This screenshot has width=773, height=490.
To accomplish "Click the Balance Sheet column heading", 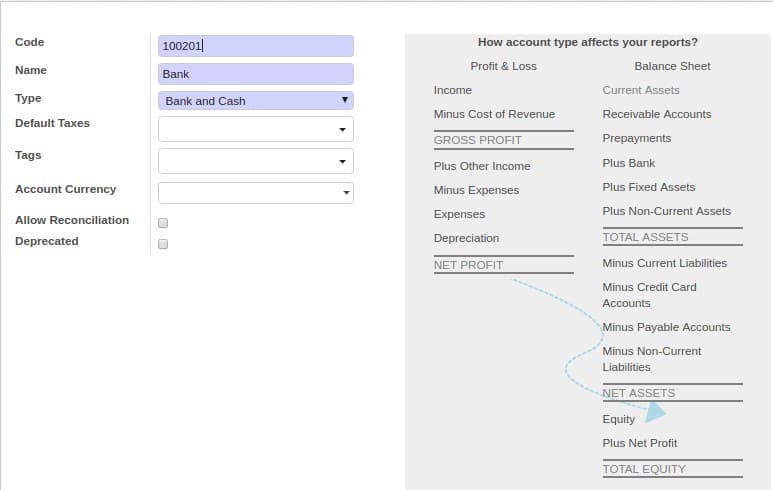I will tap(672, 66).
